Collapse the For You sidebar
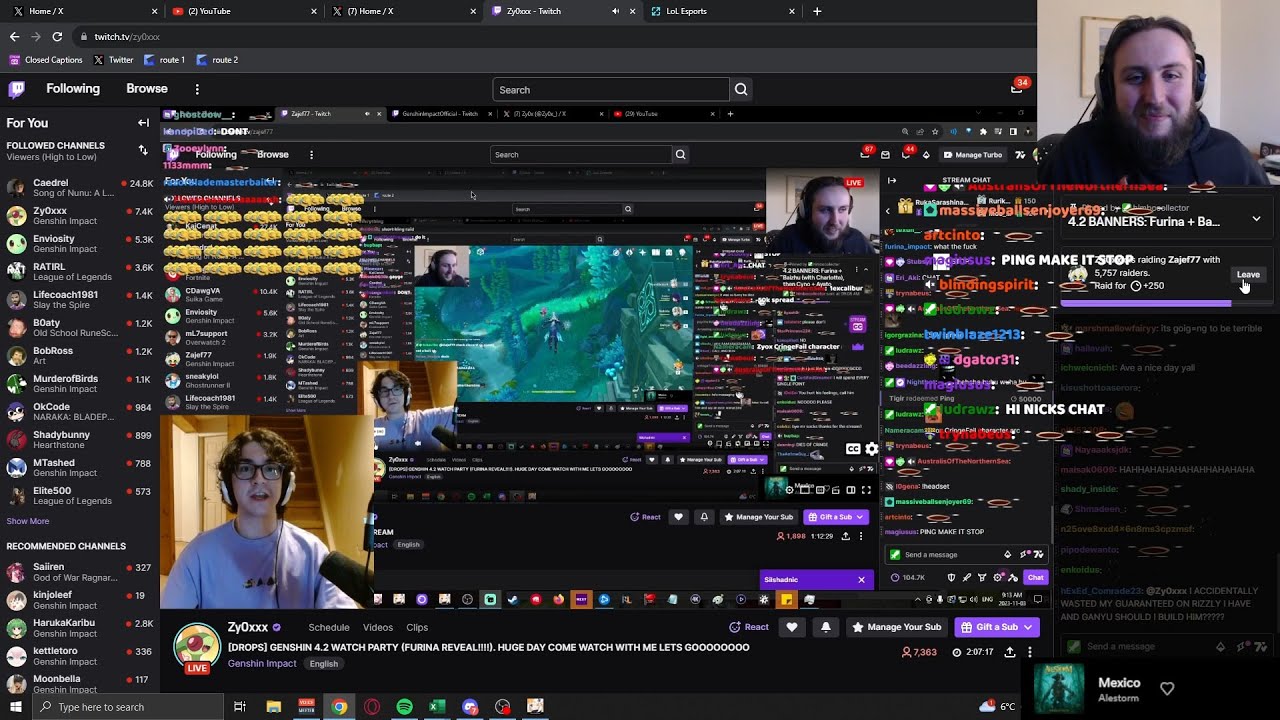The width and height of the screenshot is (1280, 720). click(x=143, y=123)
